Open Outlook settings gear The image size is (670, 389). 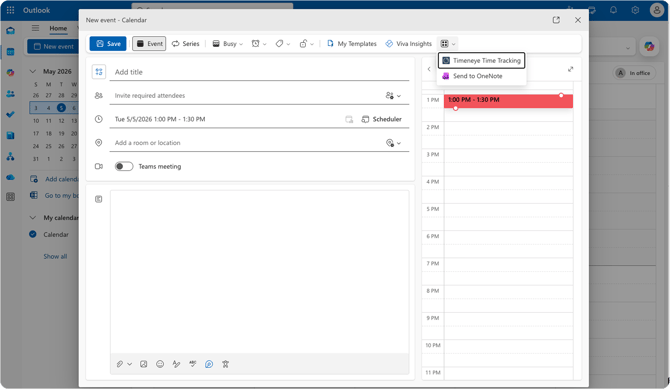[x=635, y=10]
